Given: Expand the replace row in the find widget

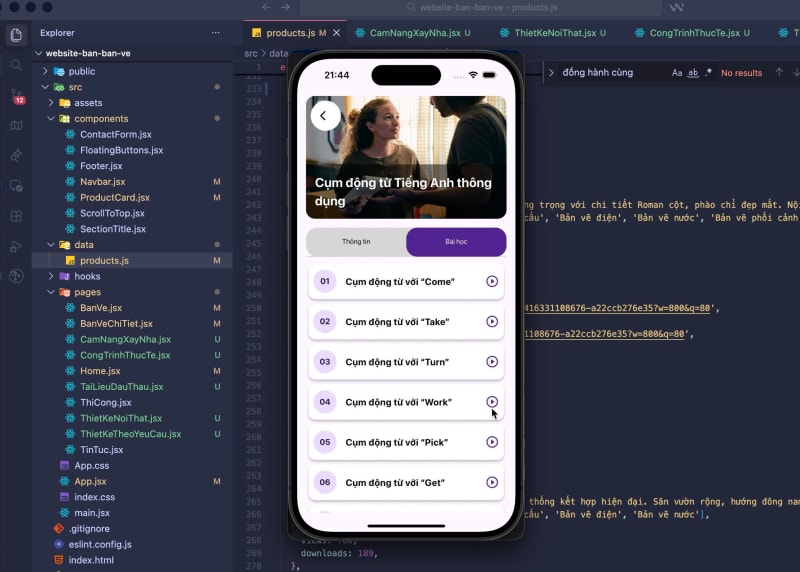Looking at the screenshot, I should pyautogui.click(x=551, y=73).
